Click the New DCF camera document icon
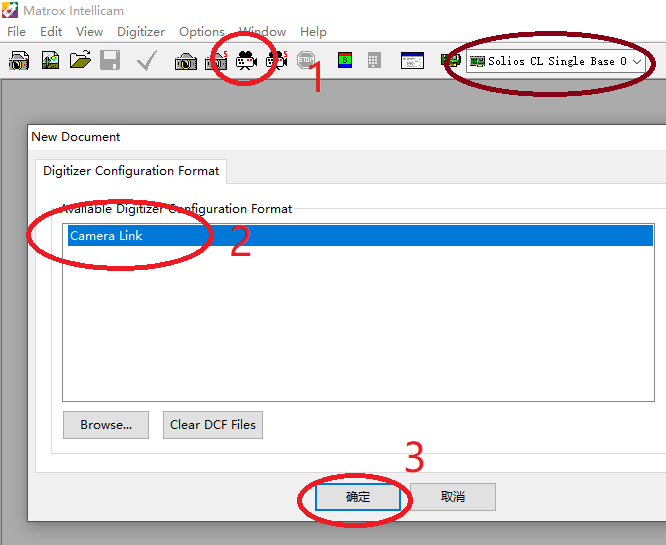This screenshot has width=666, height=545. (19, 61)
